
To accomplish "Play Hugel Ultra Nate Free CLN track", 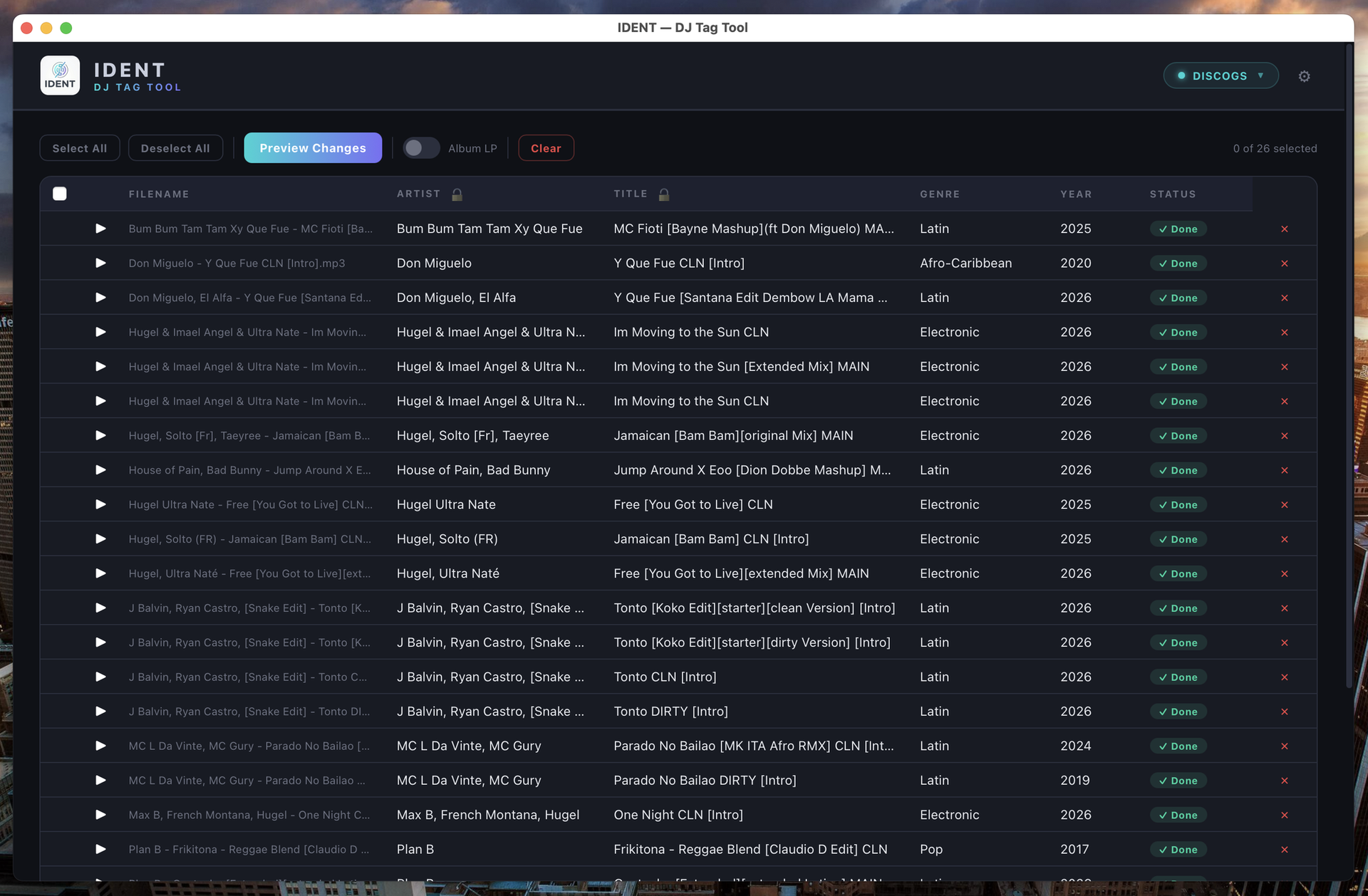I will 100,504.
